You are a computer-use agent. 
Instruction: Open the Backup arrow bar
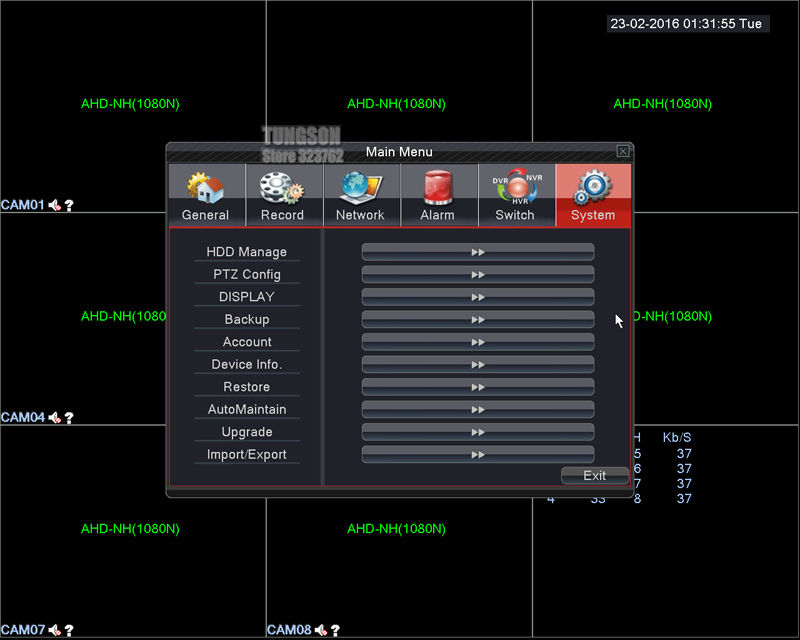click(x=478, y=319)
